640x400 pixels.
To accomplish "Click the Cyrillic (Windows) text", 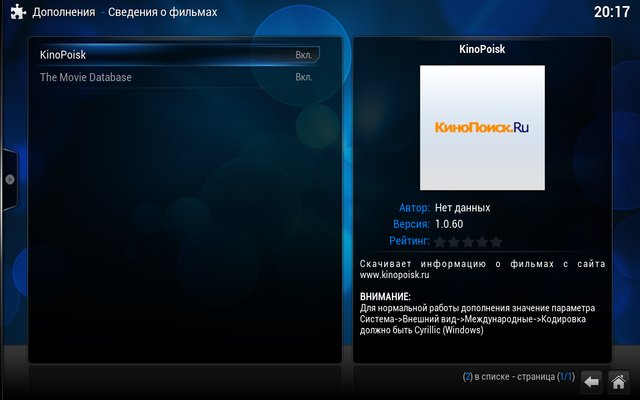I will (x=449, y=330).
